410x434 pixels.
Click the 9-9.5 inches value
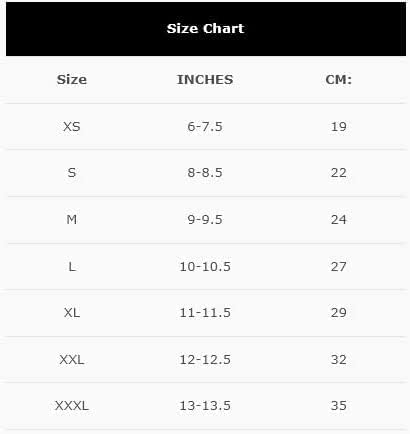[x=205, y=220]
